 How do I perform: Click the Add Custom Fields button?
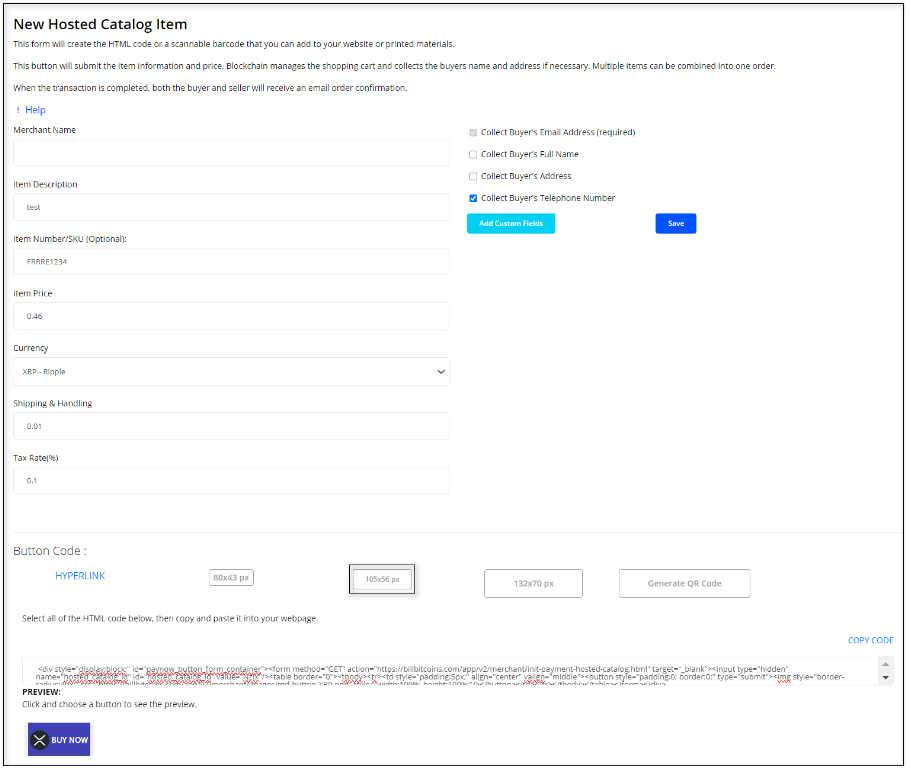click(510, 224)
